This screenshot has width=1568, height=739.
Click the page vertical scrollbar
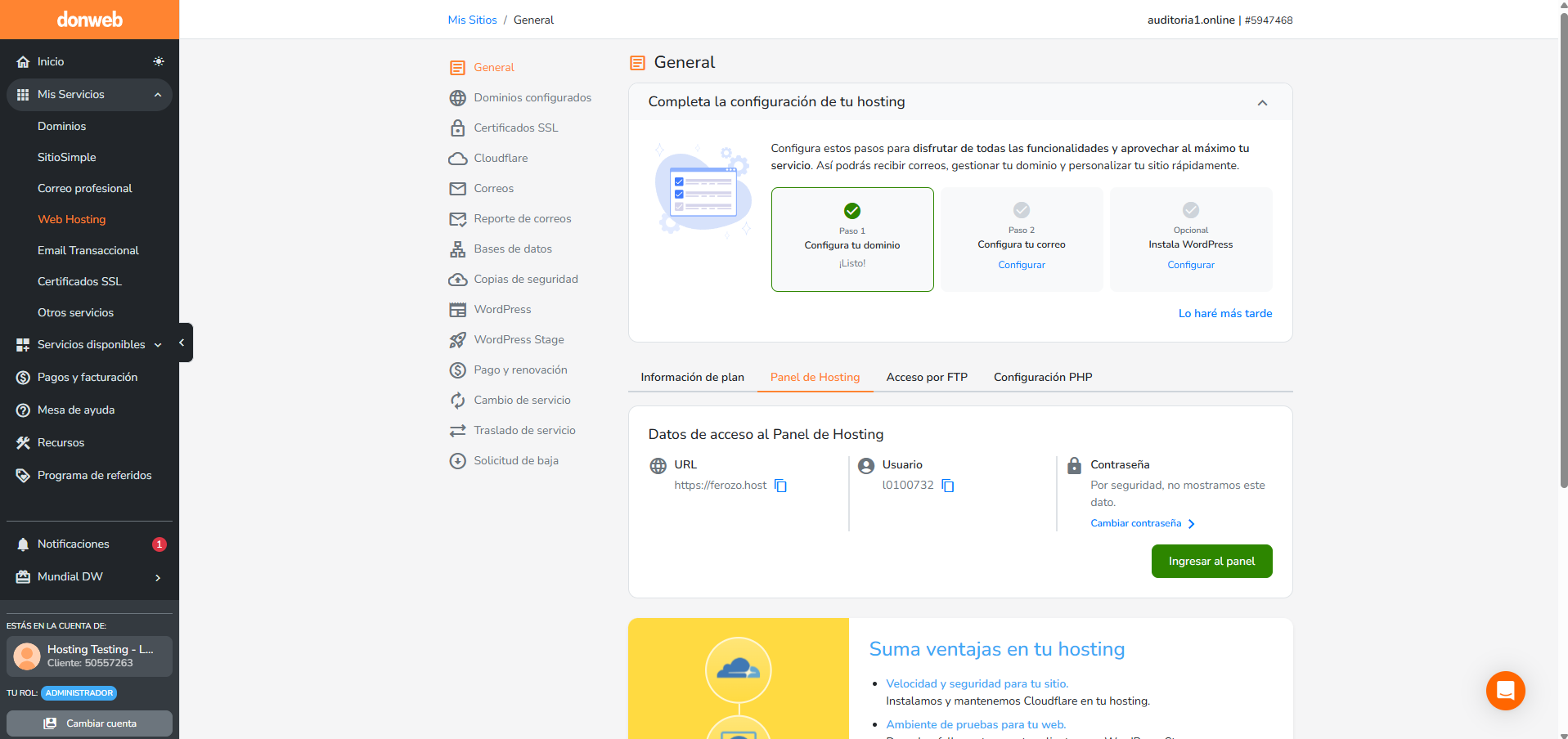(1564, 250)
